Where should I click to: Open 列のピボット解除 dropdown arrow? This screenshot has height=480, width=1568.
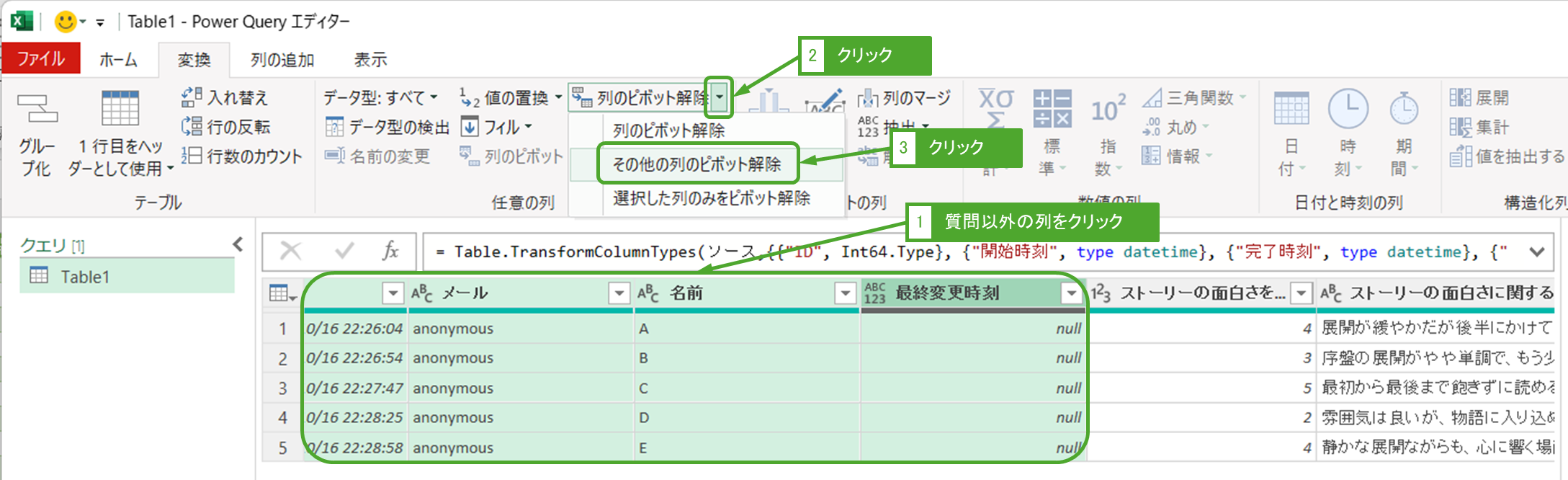click(719, 97)
